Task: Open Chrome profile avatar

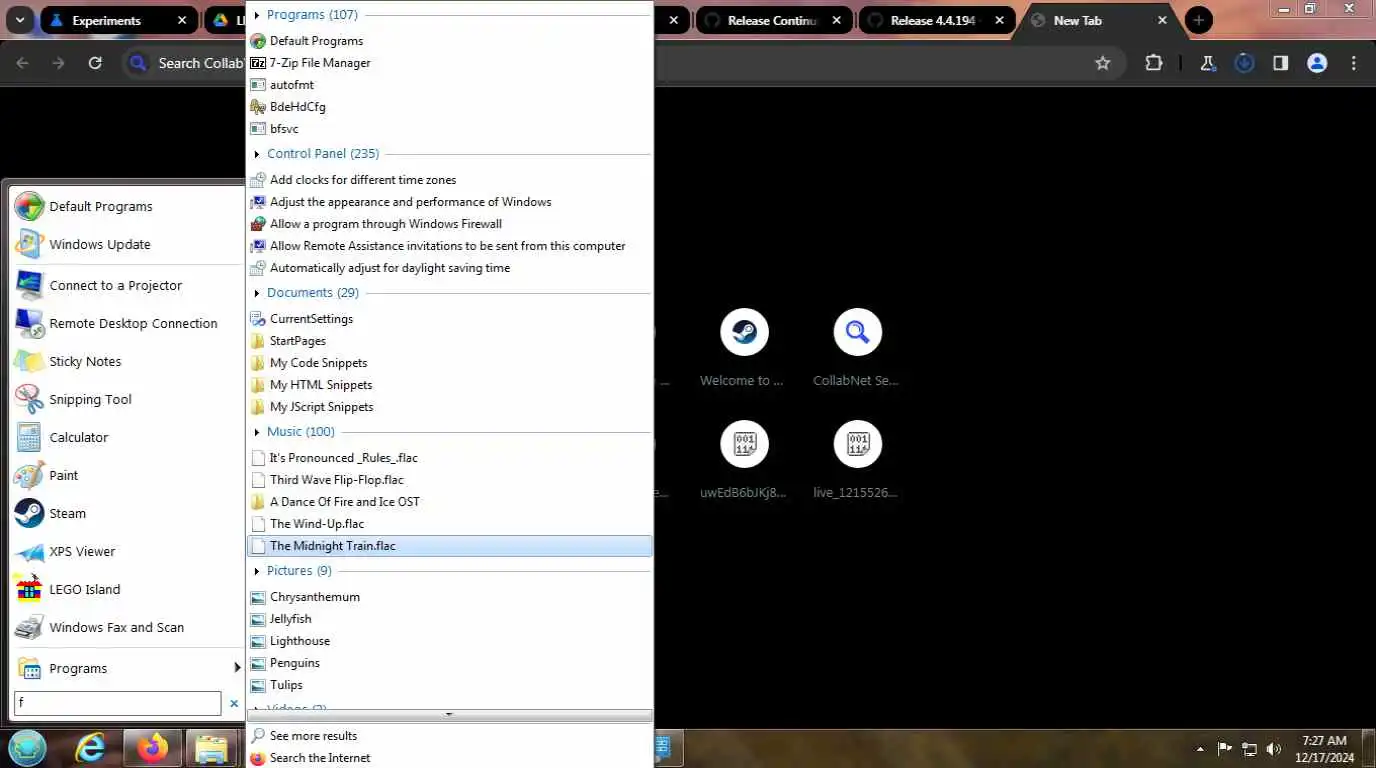Action: [1317, 63]
